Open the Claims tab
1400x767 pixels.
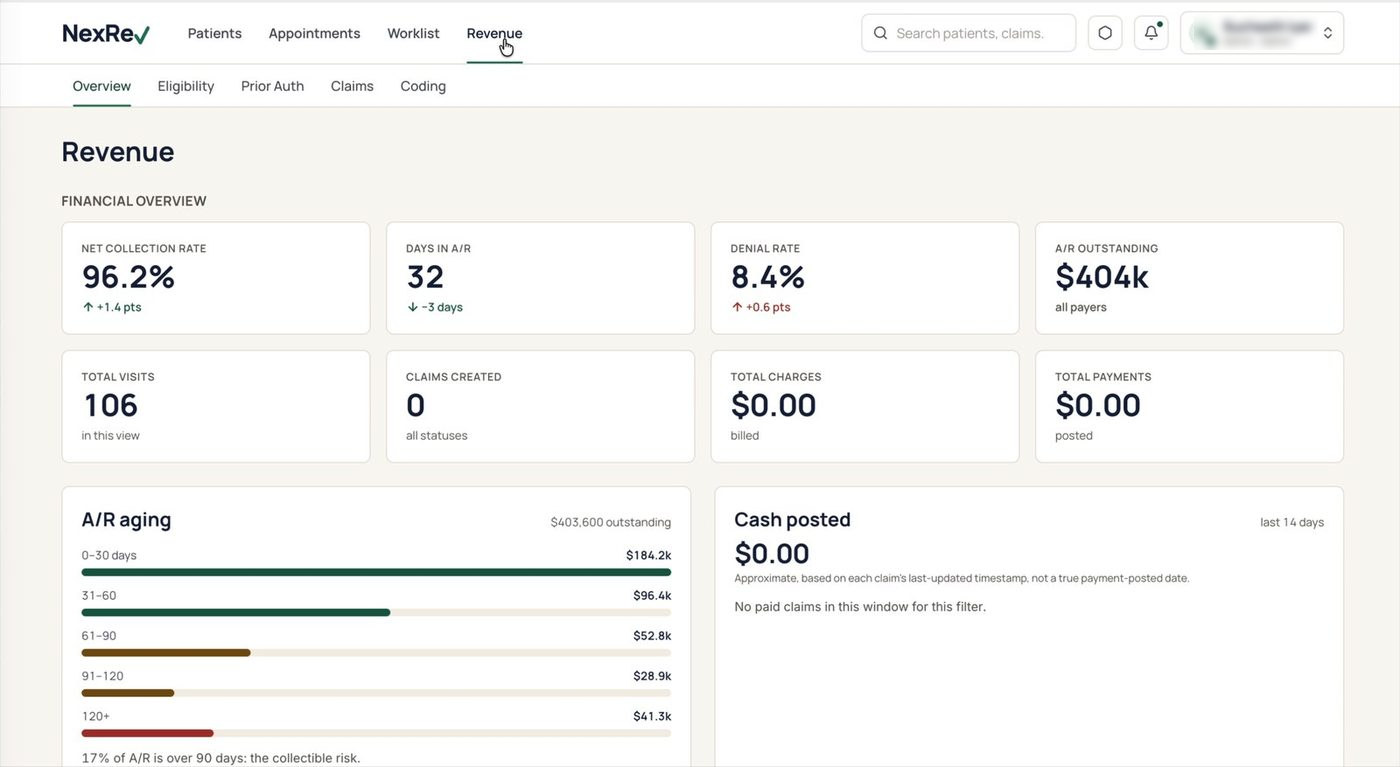[x=352, y=86]
